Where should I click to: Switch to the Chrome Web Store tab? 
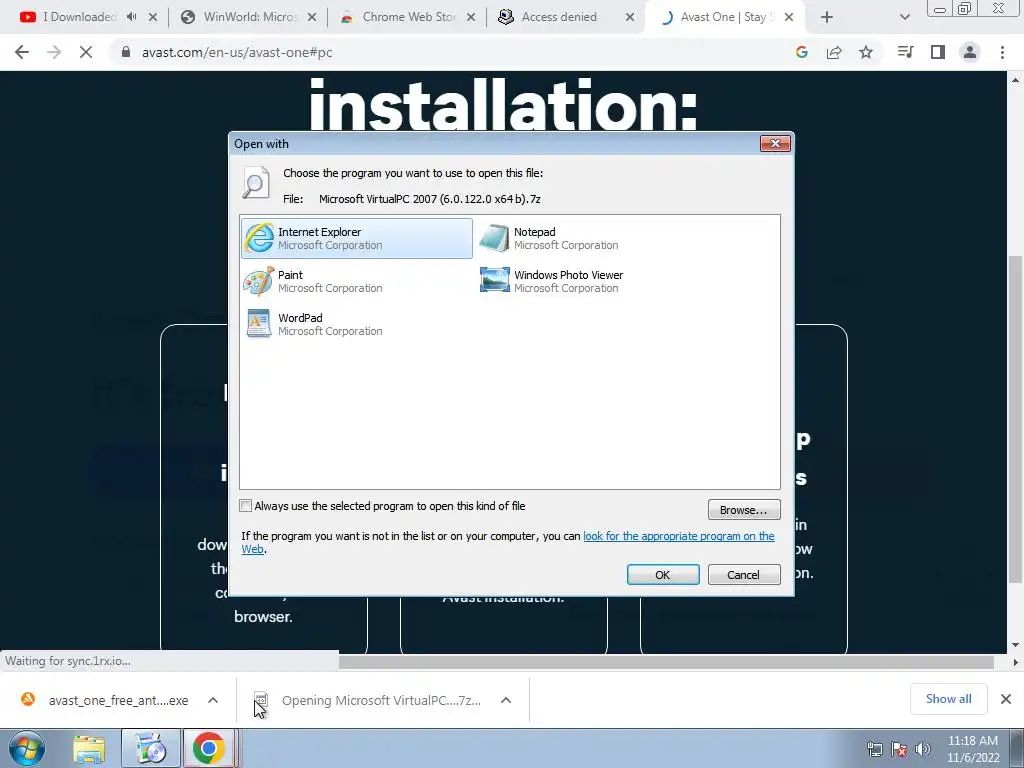[408, 17]
